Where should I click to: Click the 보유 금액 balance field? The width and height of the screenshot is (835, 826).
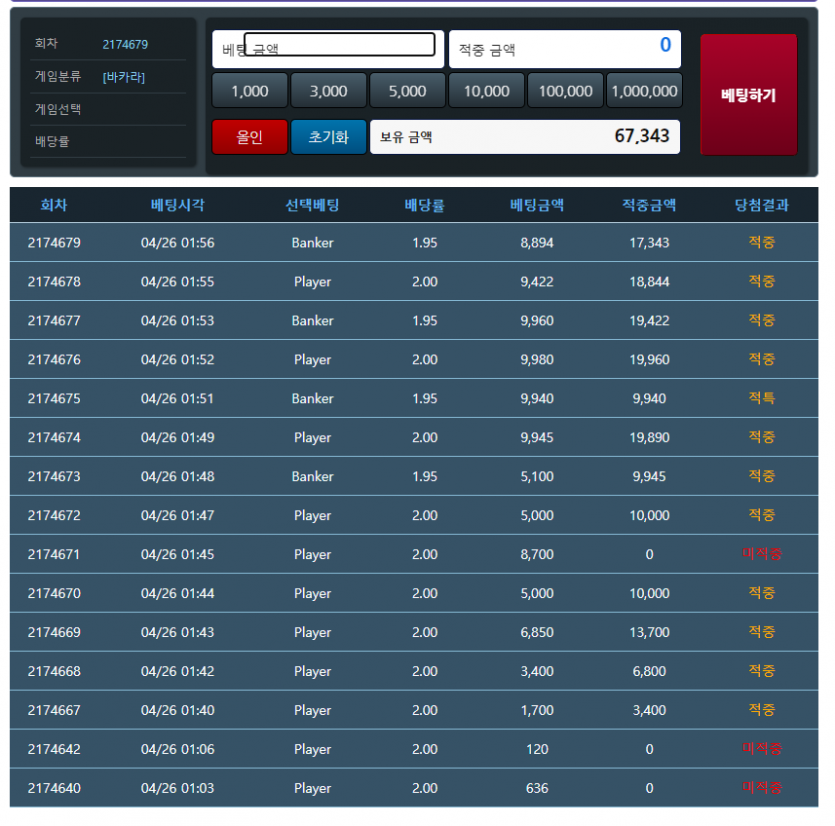[x=525, y=137]
